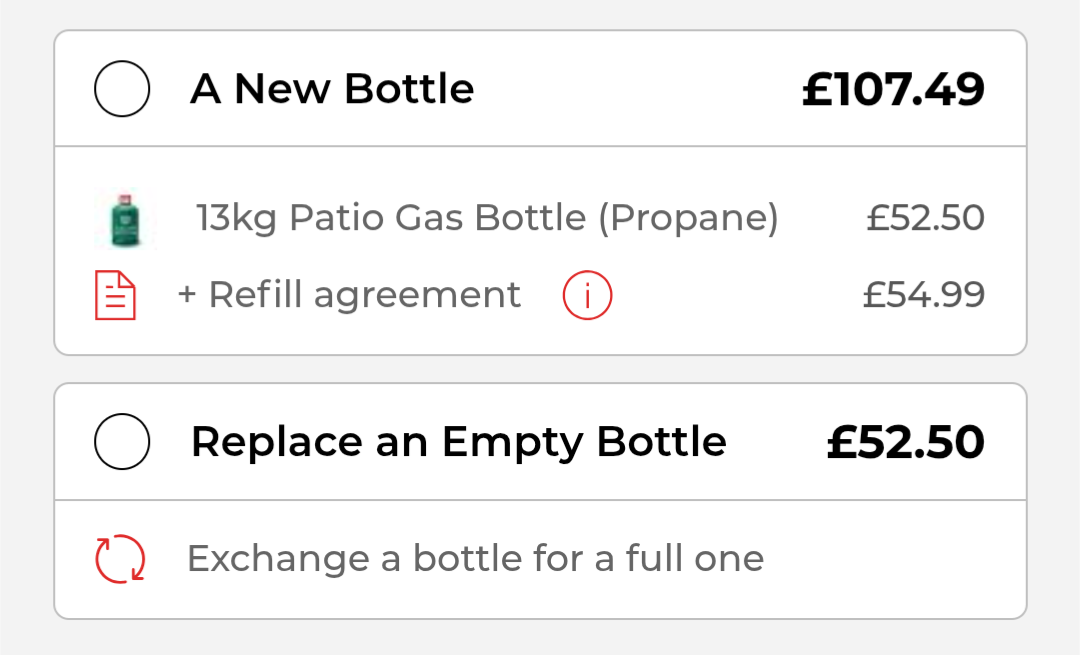The image size is (1080, 655).
Task: Click the £54.99 refill agreement price
Action: pos(924,295)
